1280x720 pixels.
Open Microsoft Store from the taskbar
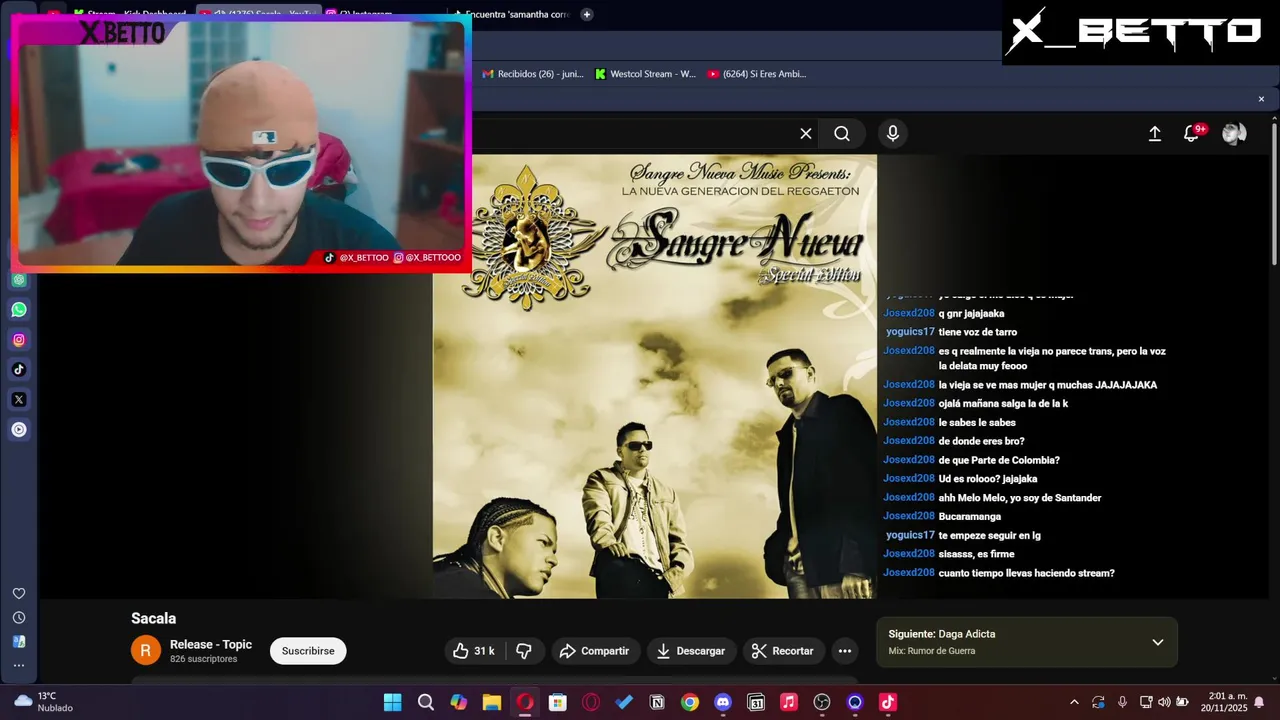tap(558, 703)
